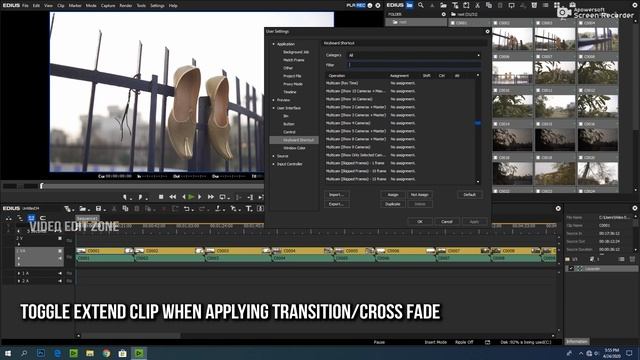This screenshot has width=640, height=360.
Task: Tick the checkbox for clip C0004
Action: coord(581,23)
